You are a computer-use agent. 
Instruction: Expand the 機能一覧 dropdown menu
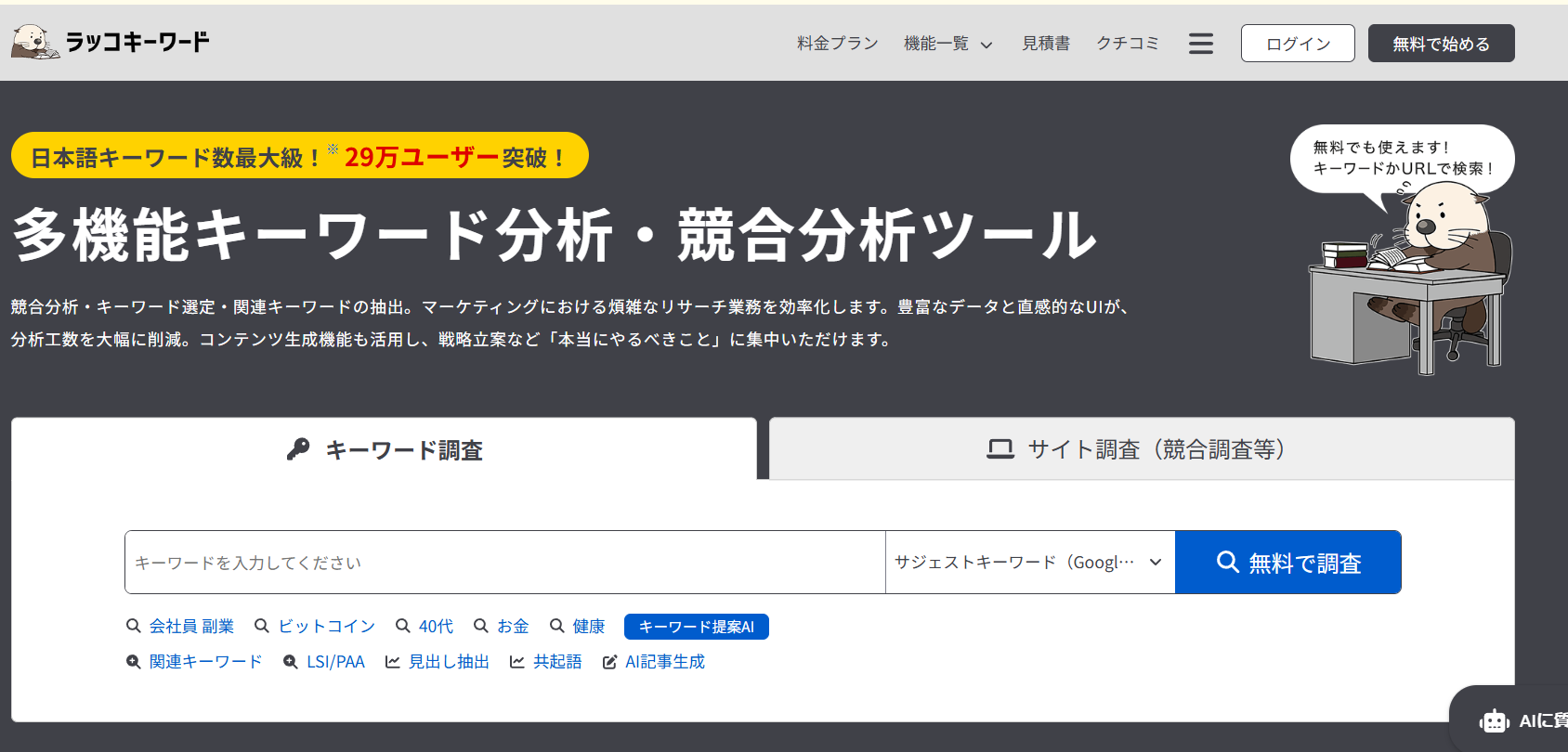(947, 44)
